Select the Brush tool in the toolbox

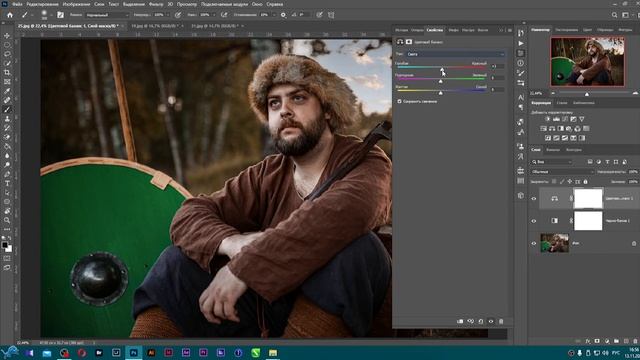tap(7, 109)
